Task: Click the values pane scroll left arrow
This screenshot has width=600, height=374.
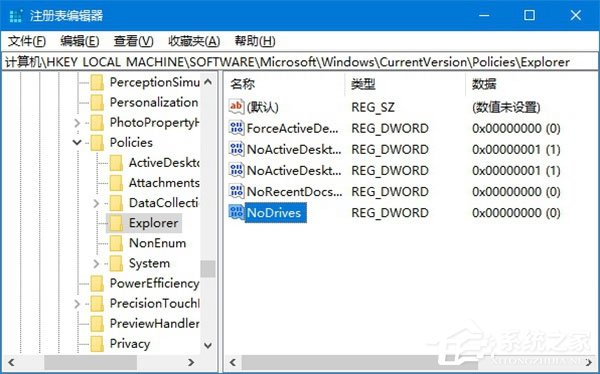Action: click(233, 362)
